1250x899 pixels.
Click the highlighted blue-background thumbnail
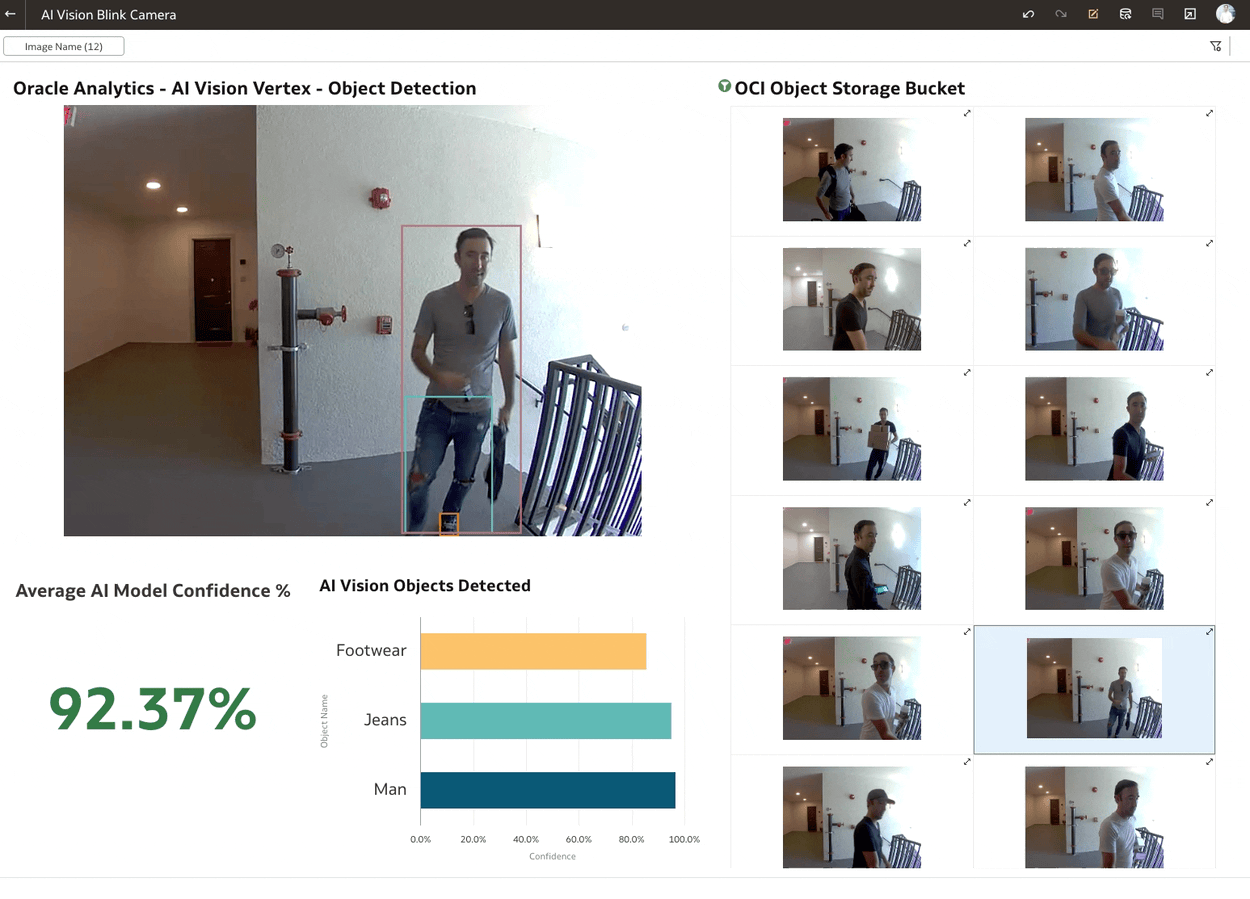[1094, 689]
